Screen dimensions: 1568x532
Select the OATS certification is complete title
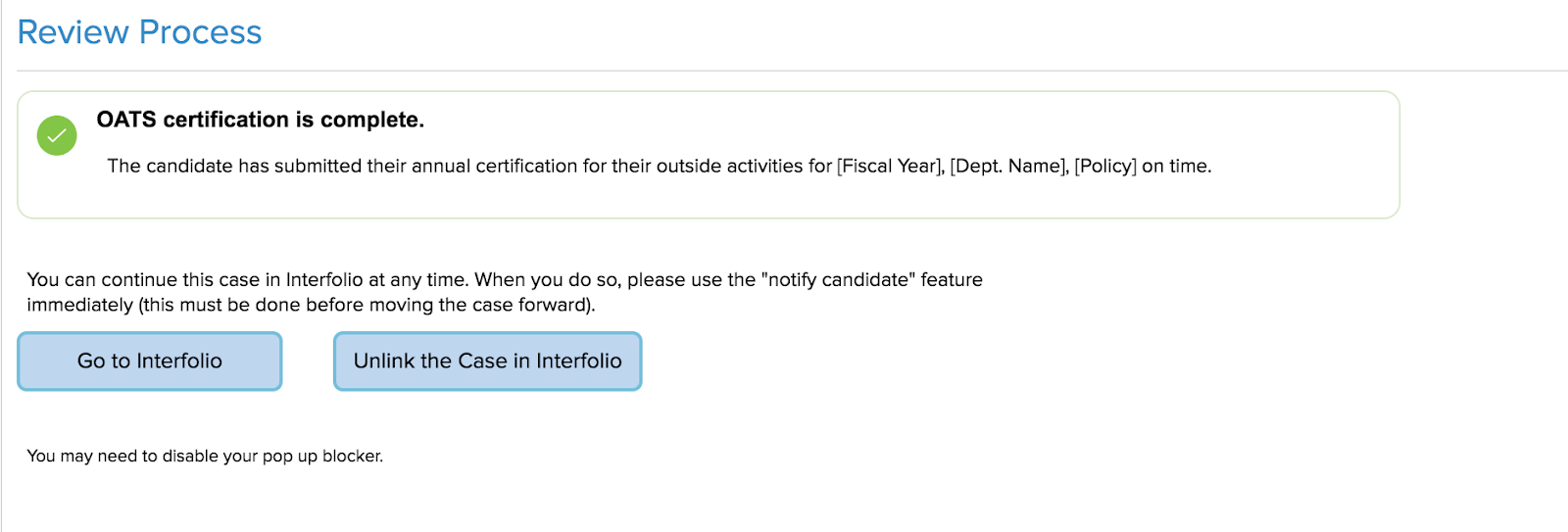tap(260, 120)
